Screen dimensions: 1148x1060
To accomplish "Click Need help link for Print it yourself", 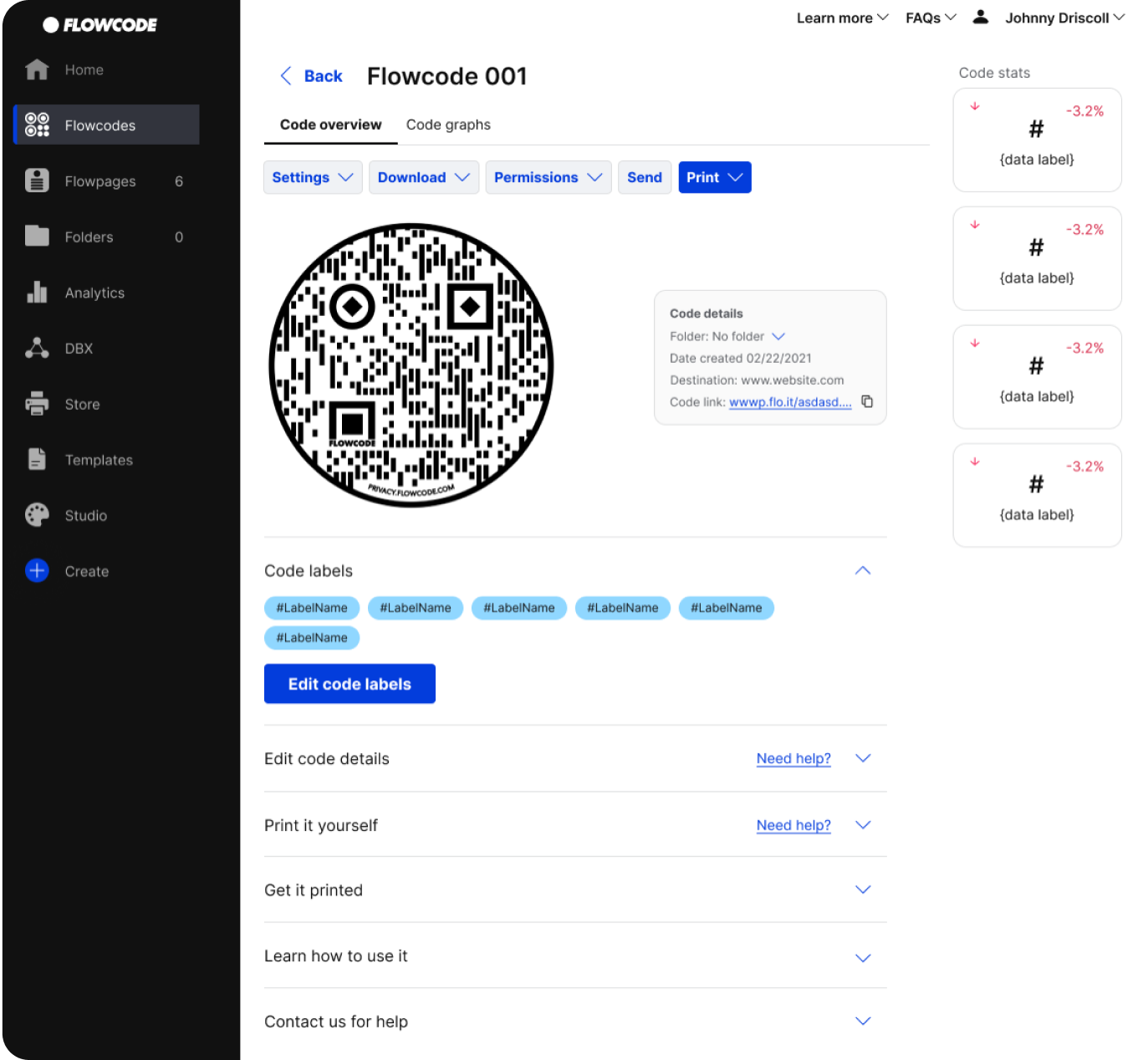I will click(x=793, y=825).
